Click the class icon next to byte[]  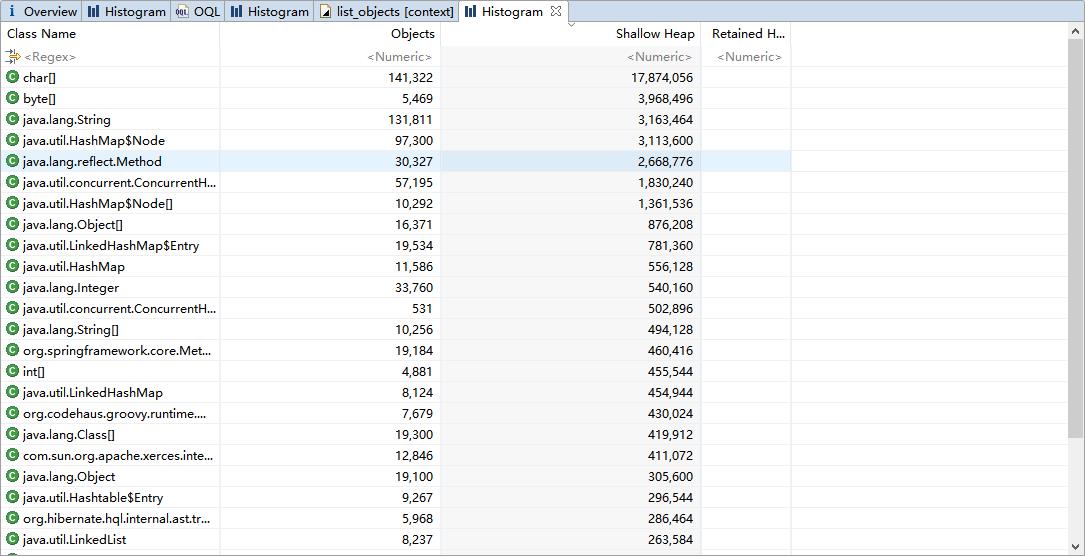click(x=13, y=98)
